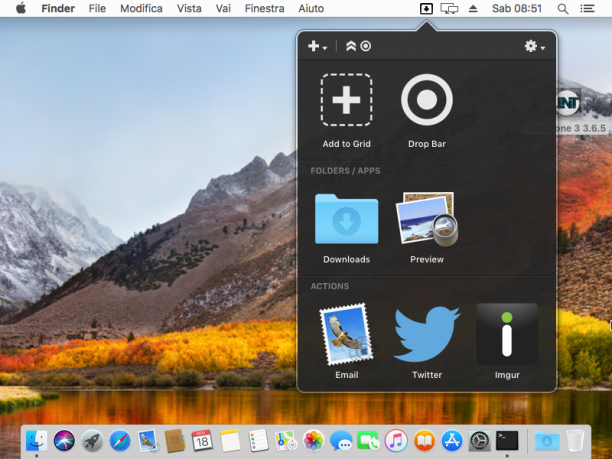Open Calendar in the Dock
This screenshot has width=612, height=459.
[202, 441]
